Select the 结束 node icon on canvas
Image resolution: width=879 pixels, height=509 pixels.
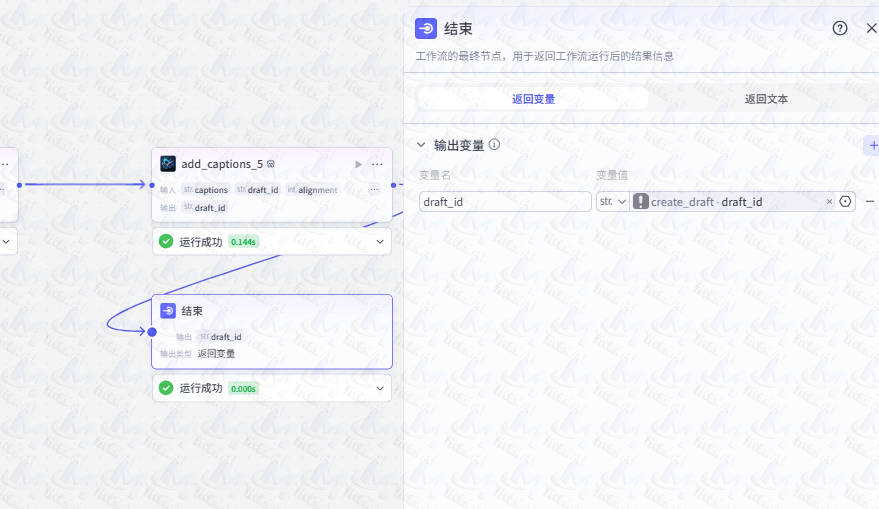(168, 311)
